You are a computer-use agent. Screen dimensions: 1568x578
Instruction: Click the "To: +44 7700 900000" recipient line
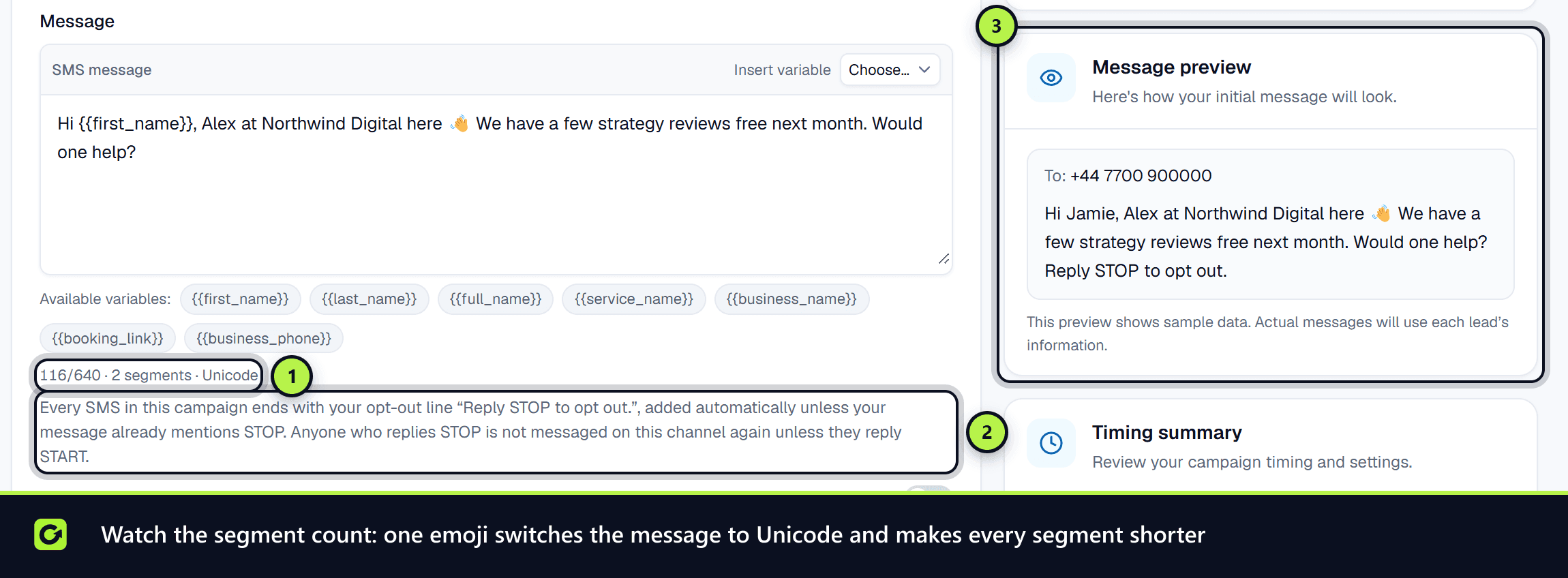click(1128, 176)
